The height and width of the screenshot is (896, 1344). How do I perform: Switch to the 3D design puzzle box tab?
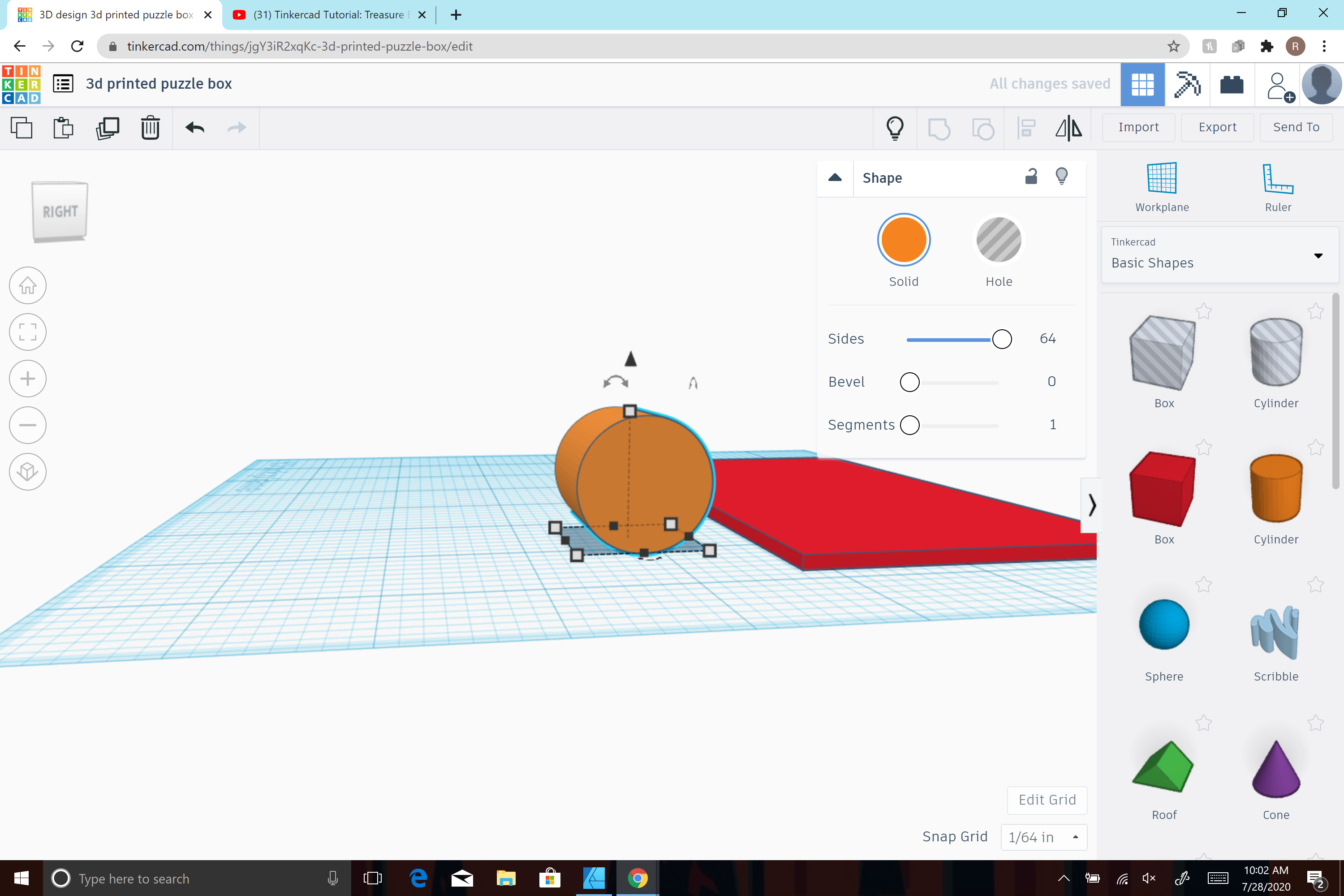pos(114,15)
